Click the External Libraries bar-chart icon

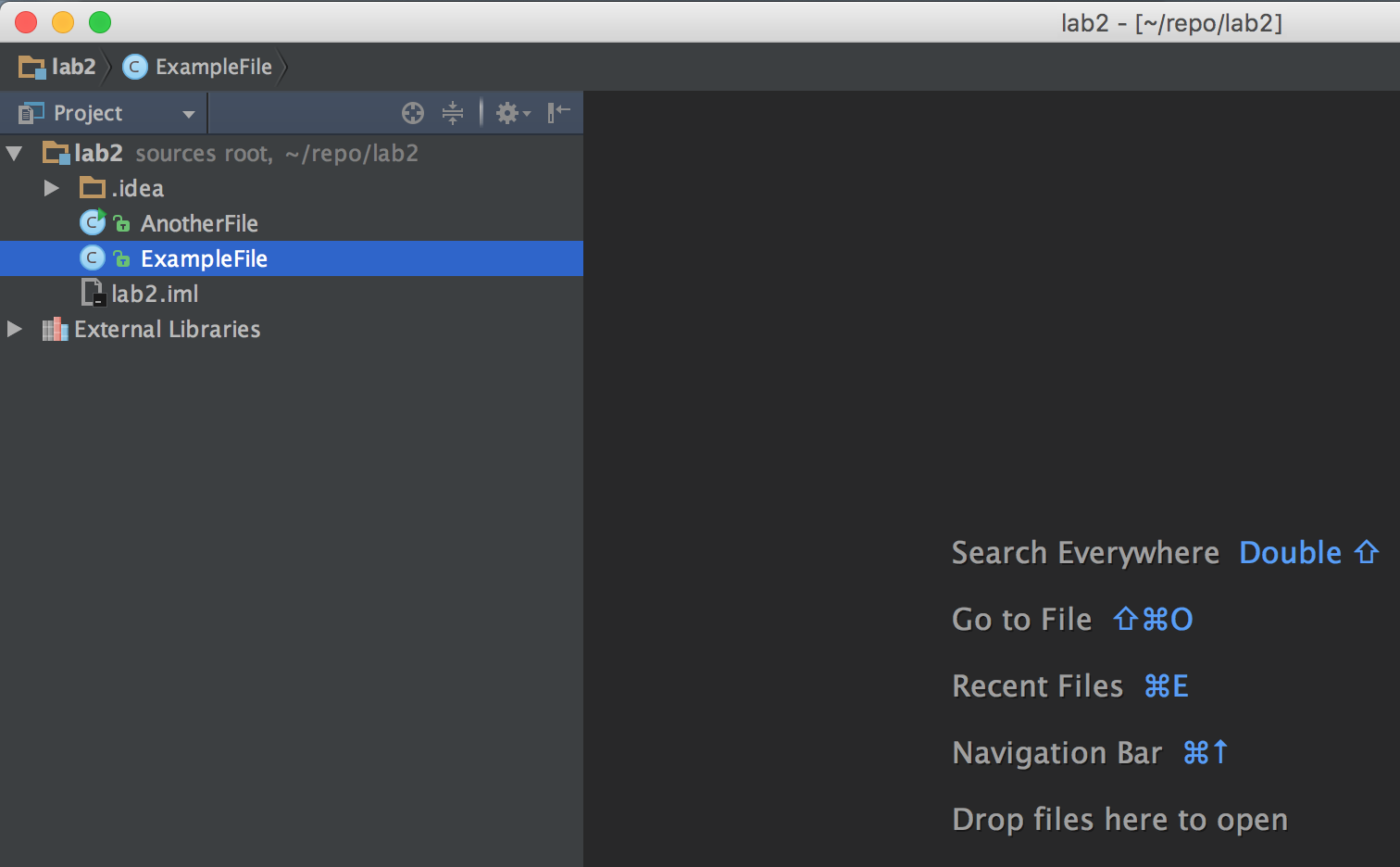[55, 329]
